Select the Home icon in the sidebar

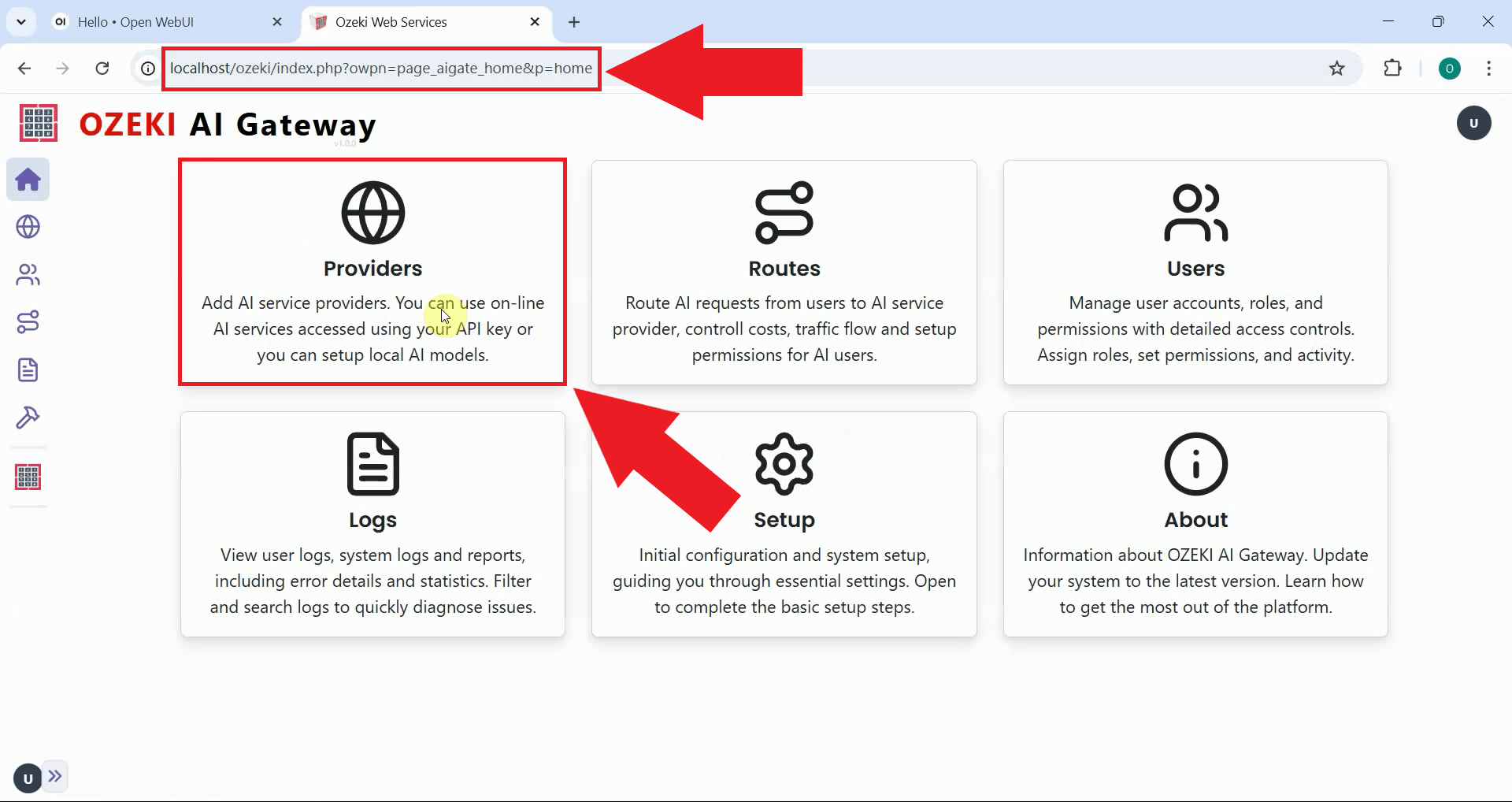click(x=28, y=180)
